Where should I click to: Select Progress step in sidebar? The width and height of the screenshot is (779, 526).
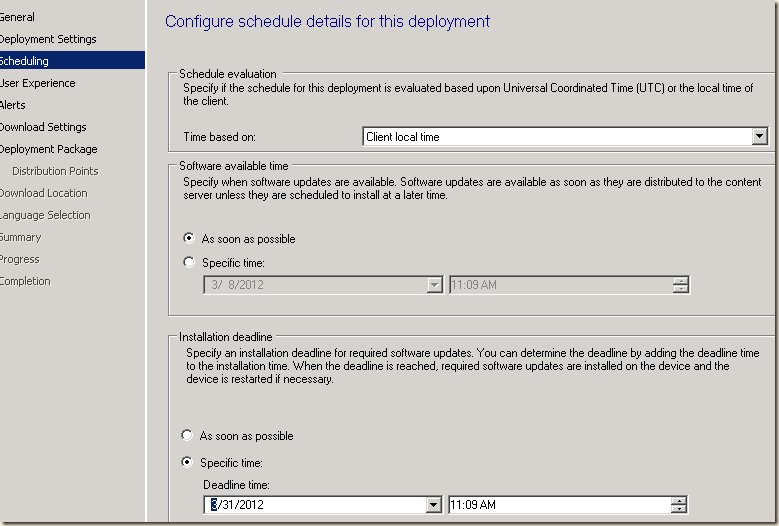[x=20, y=259]
